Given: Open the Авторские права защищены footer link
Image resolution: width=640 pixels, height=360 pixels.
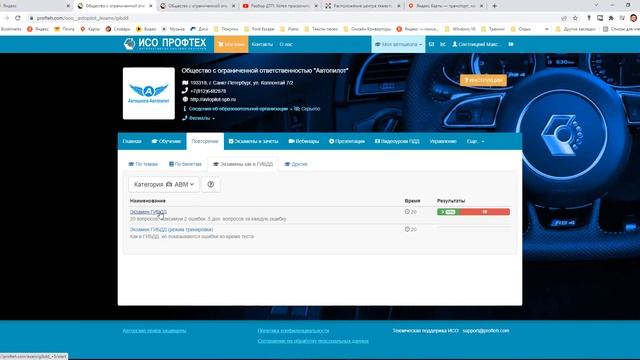Looking at the screenshot, I should coord(154,331).
